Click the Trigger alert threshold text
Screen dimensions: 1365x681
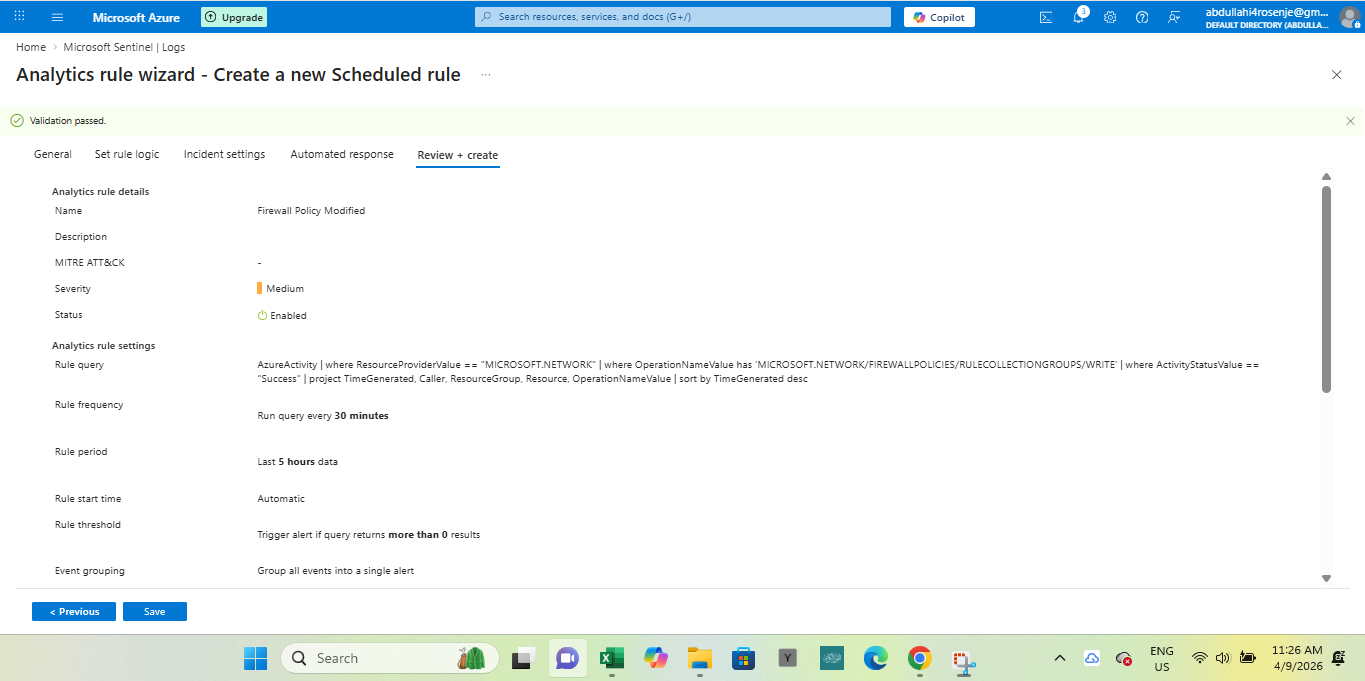click(369, 535)
